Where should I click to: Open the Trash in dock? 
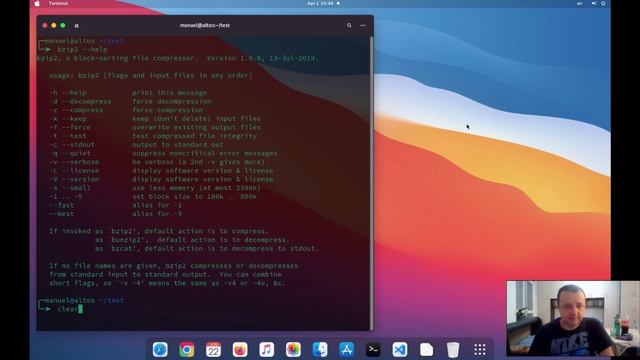[453, 350]
